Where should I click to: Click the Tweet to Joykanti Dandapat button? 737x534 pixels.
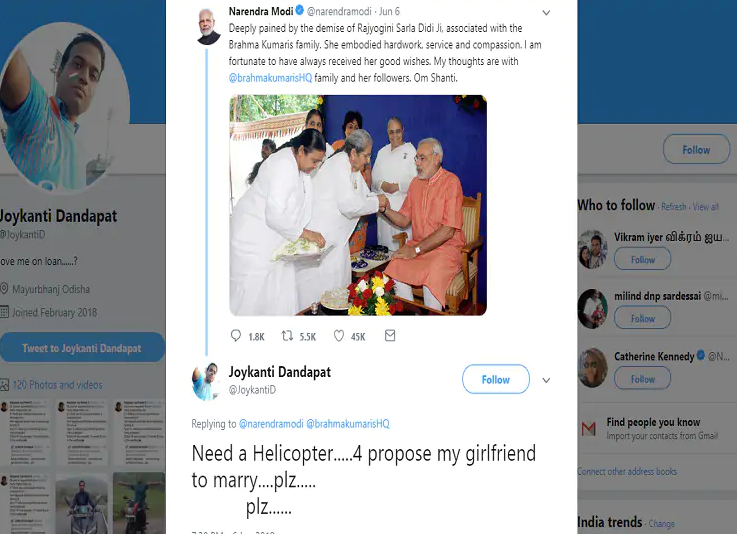(82, 348)
